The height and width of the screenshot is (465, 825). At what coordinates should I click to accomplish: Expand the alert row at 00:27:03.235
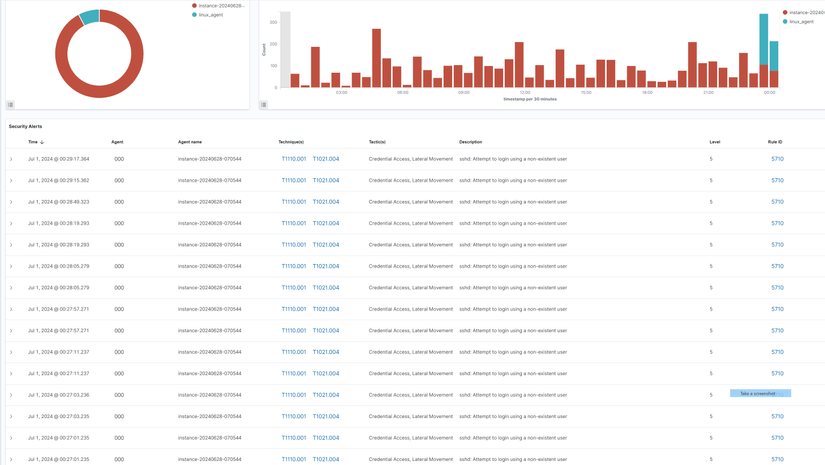[x=11, y=417]
